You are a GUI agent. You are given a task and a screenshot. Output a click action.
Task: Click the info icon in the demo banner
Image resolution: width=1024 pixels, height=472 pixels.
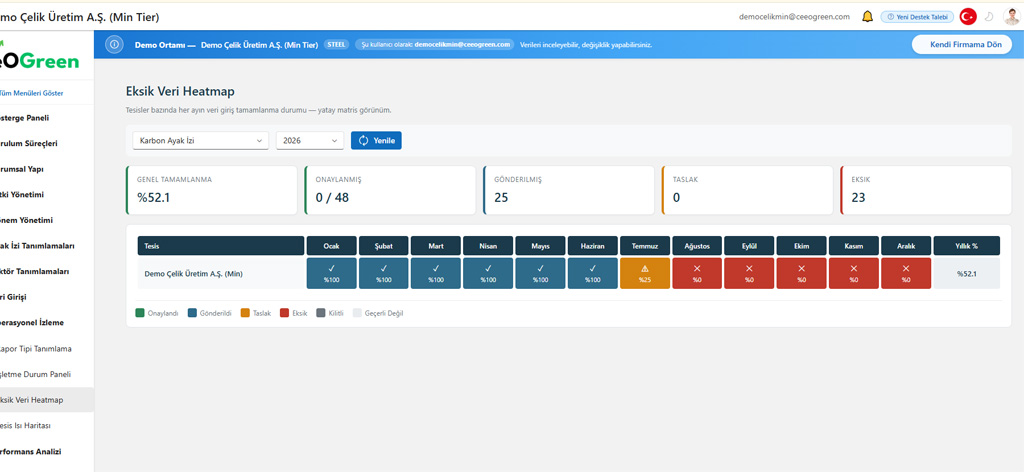click(x=114, y=44)
